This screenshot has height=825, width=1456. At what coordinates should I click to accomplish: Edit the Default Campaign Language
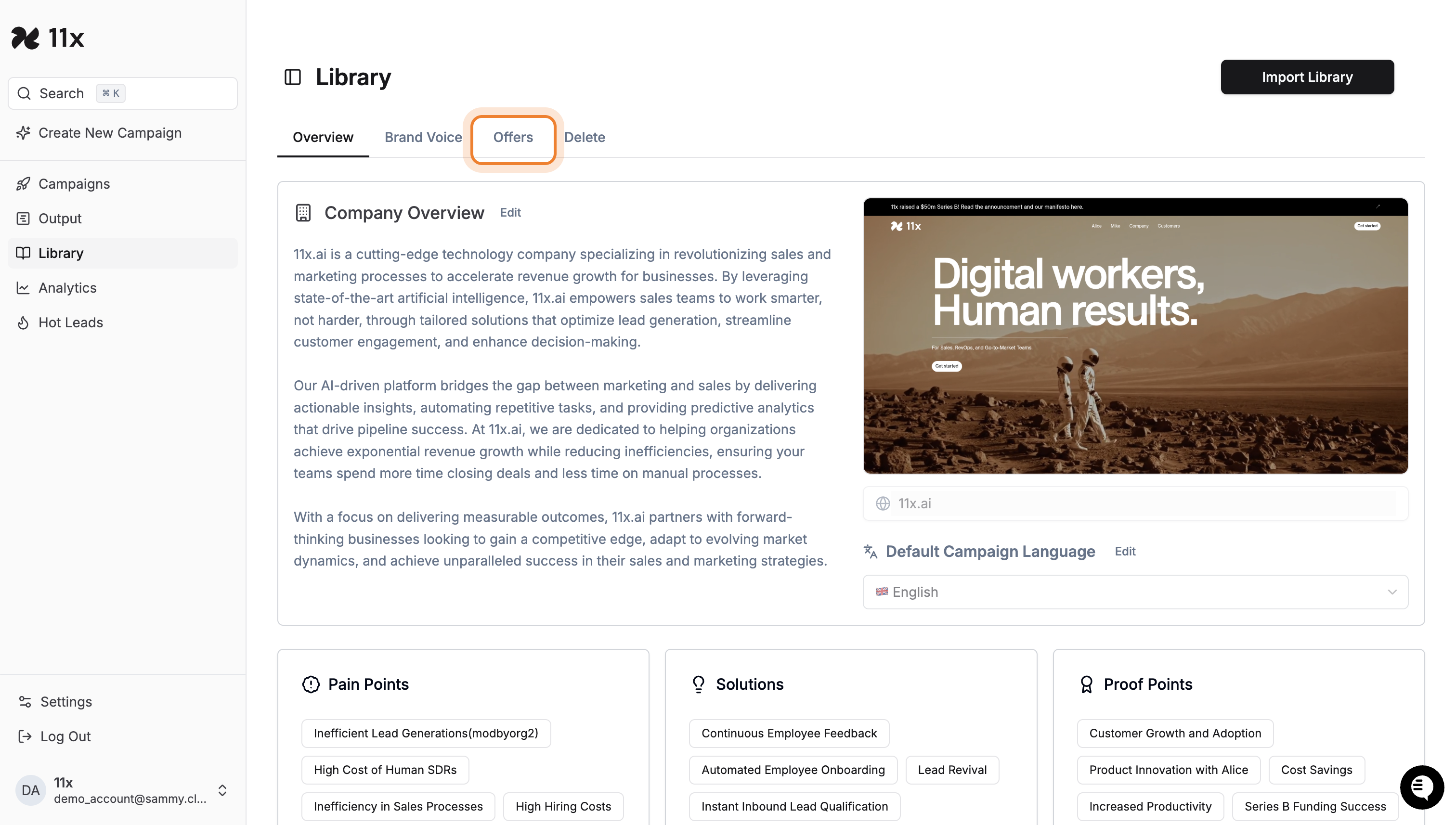coord(1125,551)
